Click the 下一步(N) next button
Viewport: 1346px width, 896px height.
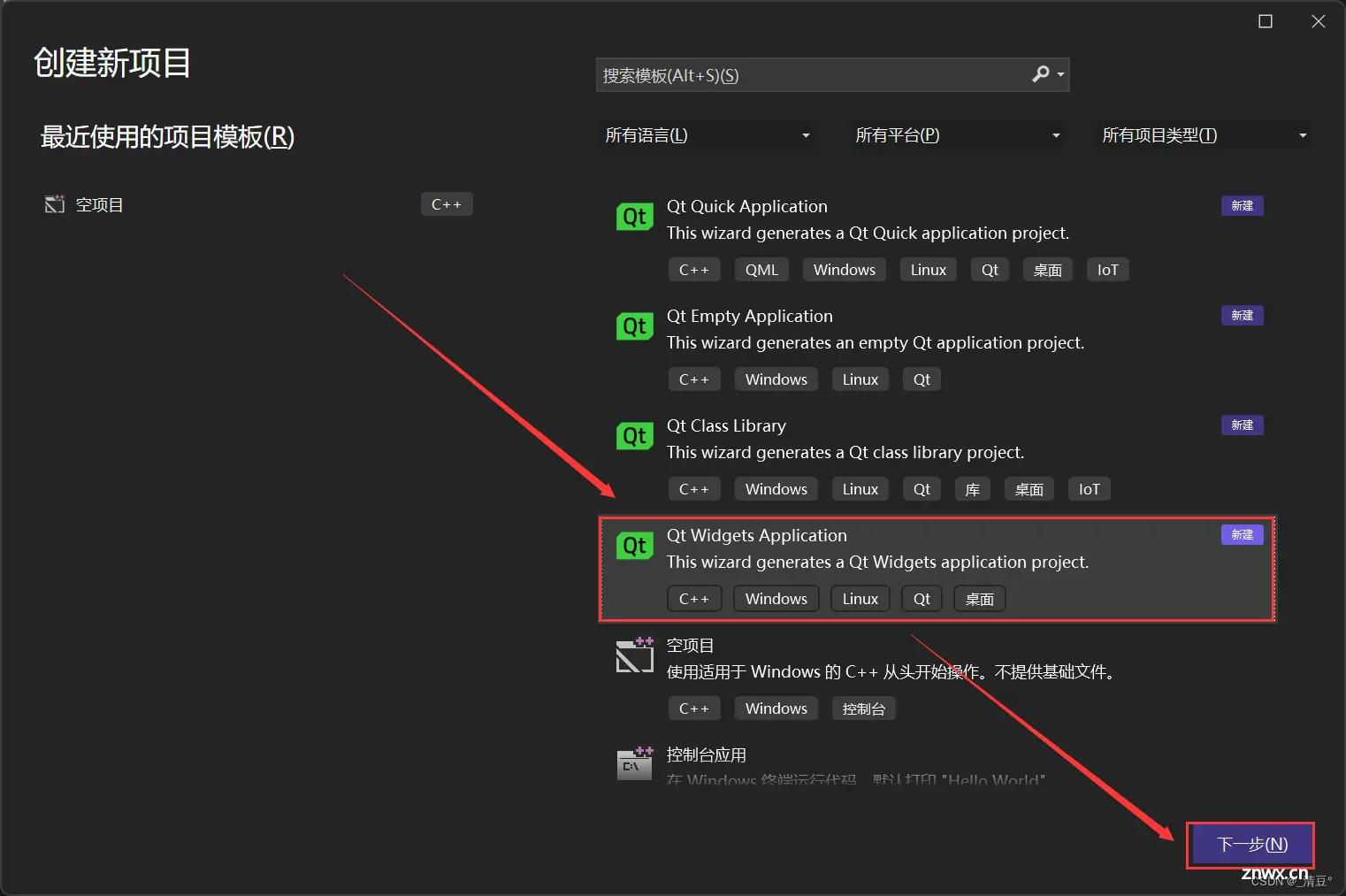(x=1251, y=845)
